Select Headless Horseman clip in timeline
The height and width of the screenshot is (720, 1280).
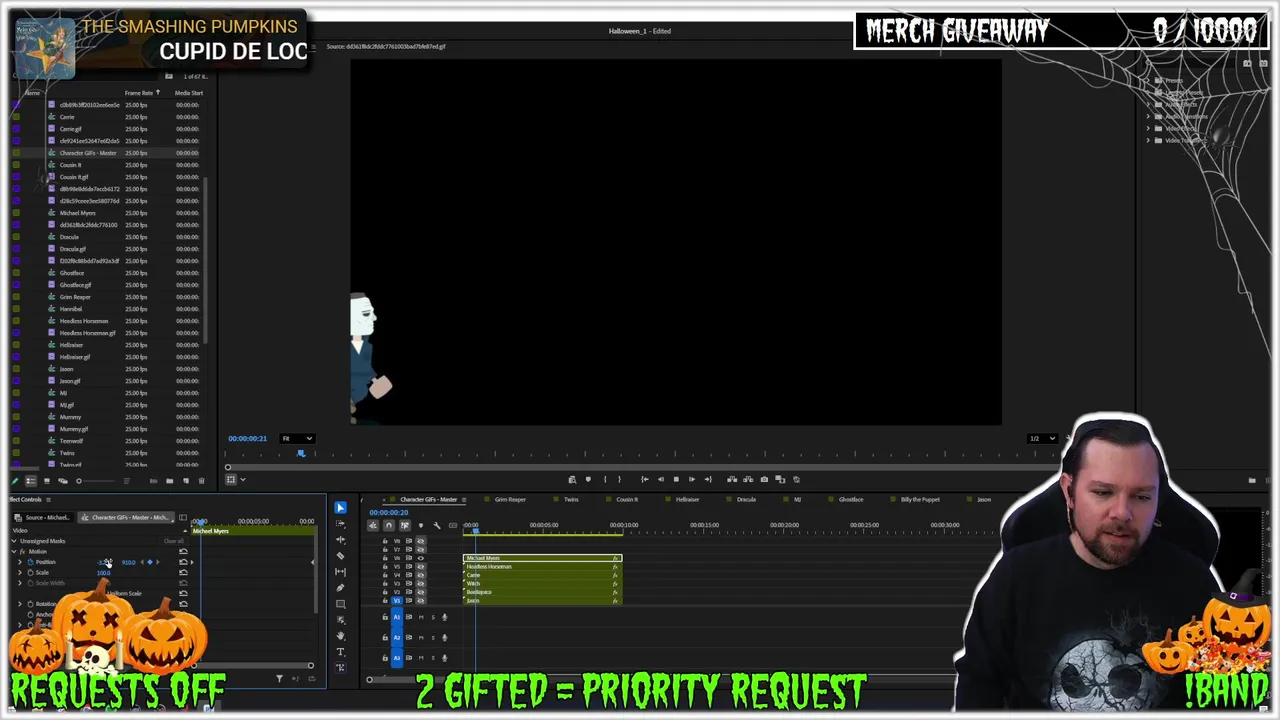(542, 567)
